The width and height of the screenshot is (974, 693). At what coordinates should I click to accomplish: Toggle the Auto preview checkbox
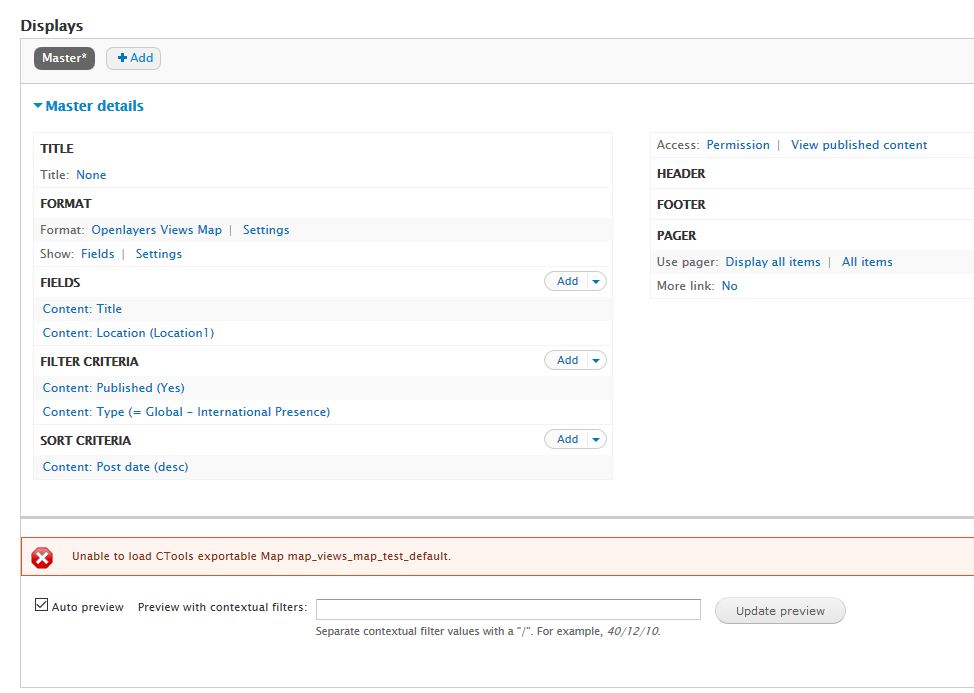click(42, 605)
